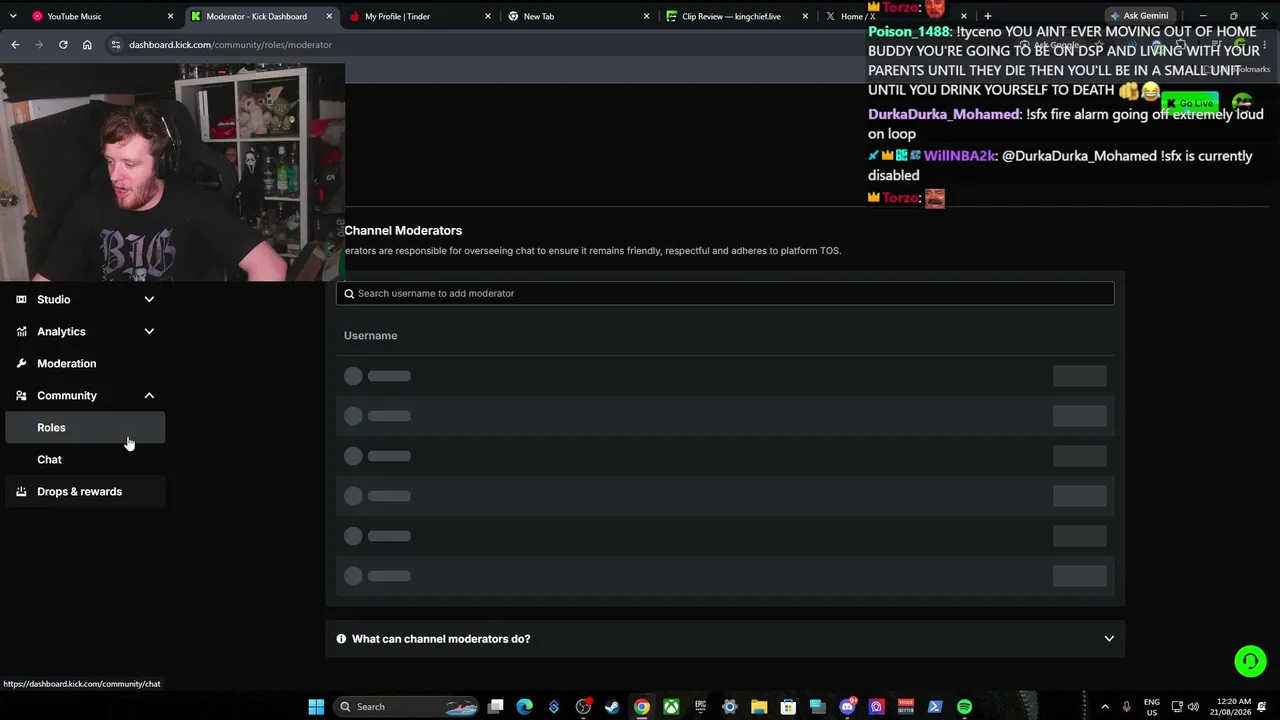Click the Moderation wrench icon
Image resolution: width=1280 pixels, height=720 pixels.
21,363
